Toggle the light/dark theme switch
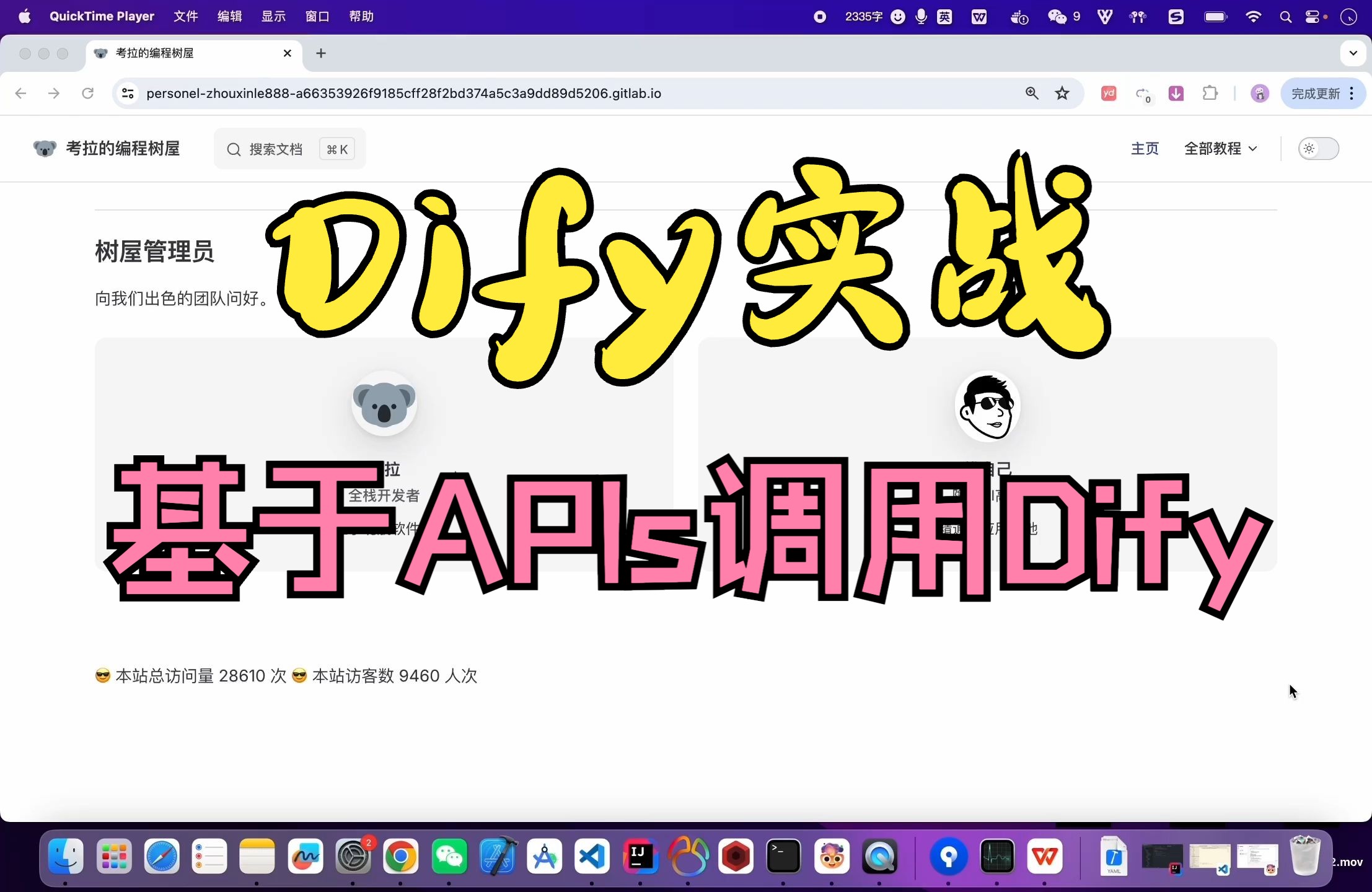The image size is (1372, 892). point(1319,149)
